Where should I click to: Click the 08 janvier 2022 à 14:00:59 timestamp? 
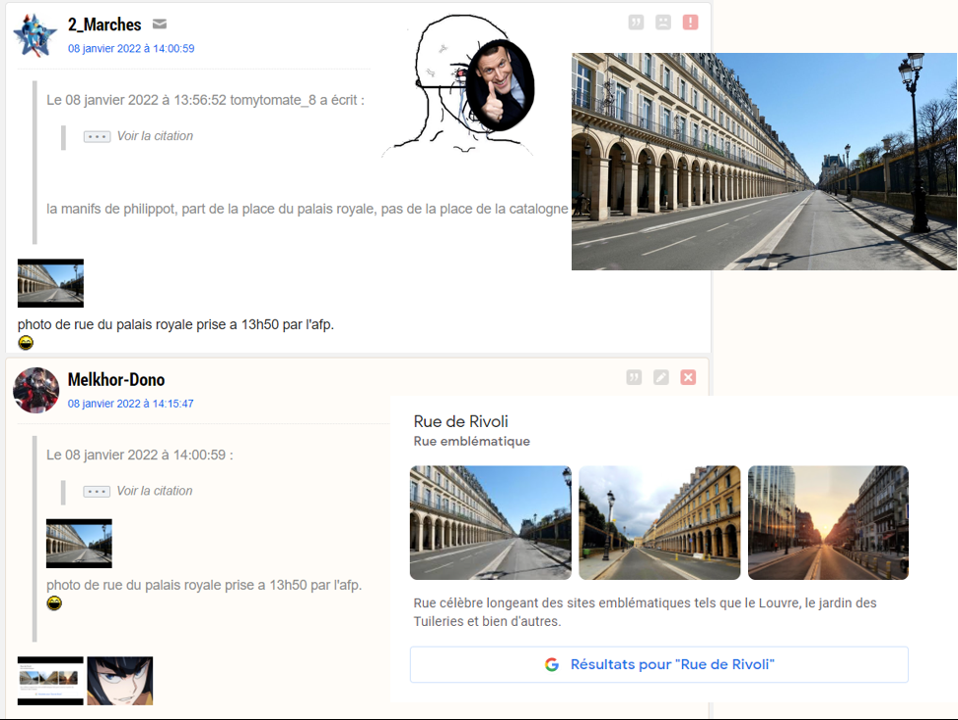tap(131, 48)
